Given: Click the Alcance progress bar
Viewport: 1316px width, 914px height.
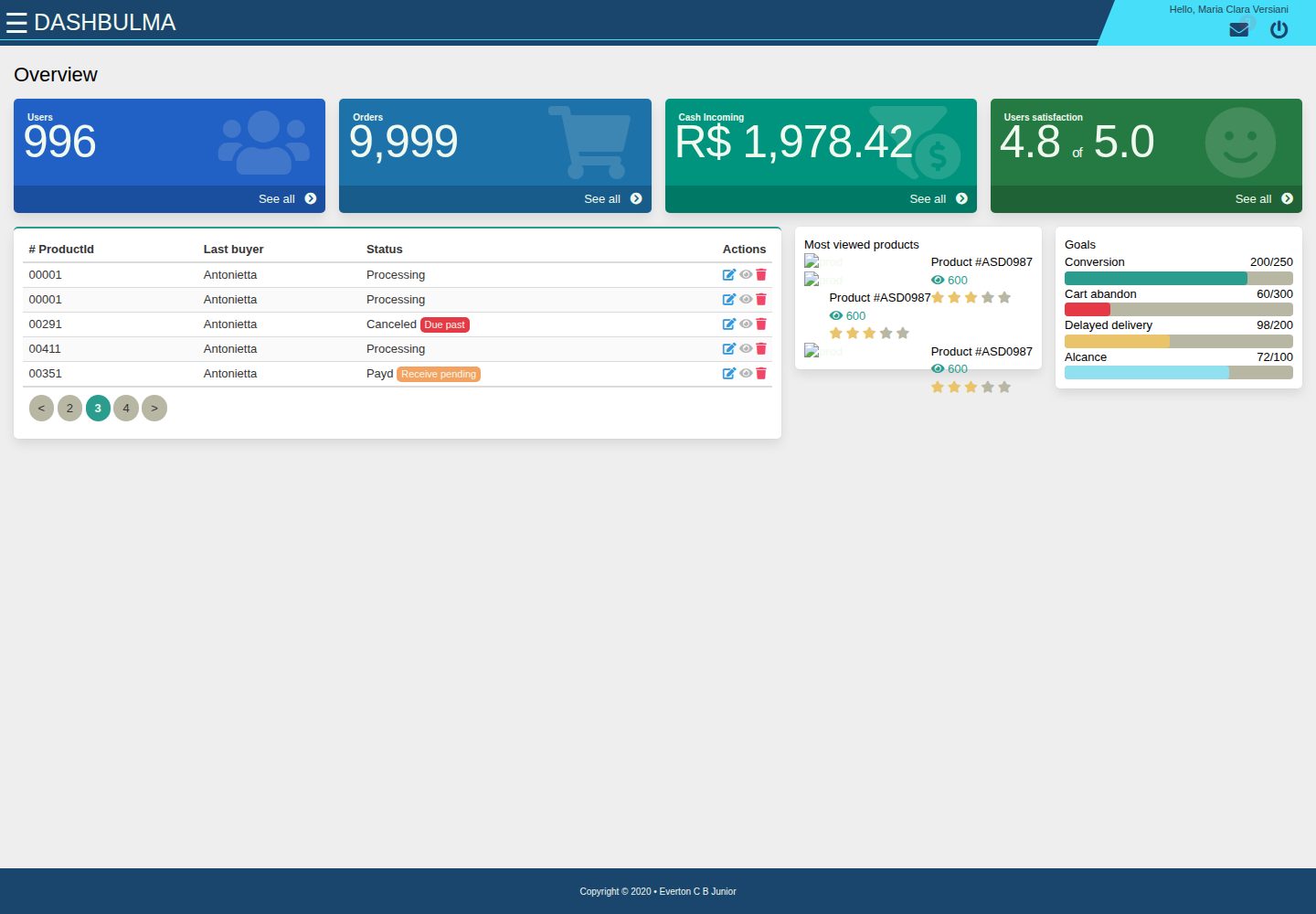Looking at the screenshot, I should tap(1179, 373).
